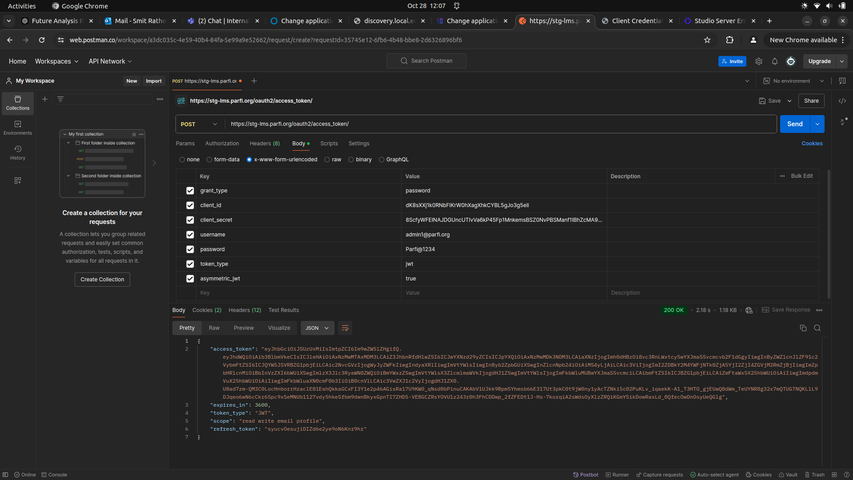Switch to the response Headers (12) tab
This screenshot has height=480, width=853.
pos(244,310)
